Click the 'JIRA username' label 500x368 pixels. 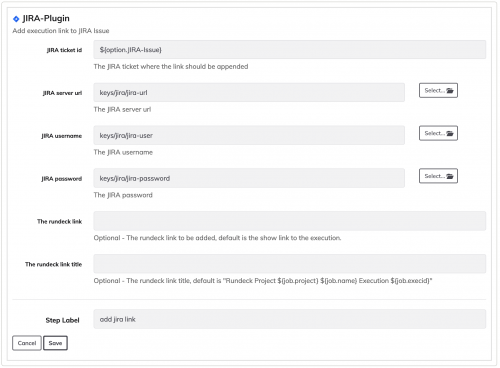[62, 136]
